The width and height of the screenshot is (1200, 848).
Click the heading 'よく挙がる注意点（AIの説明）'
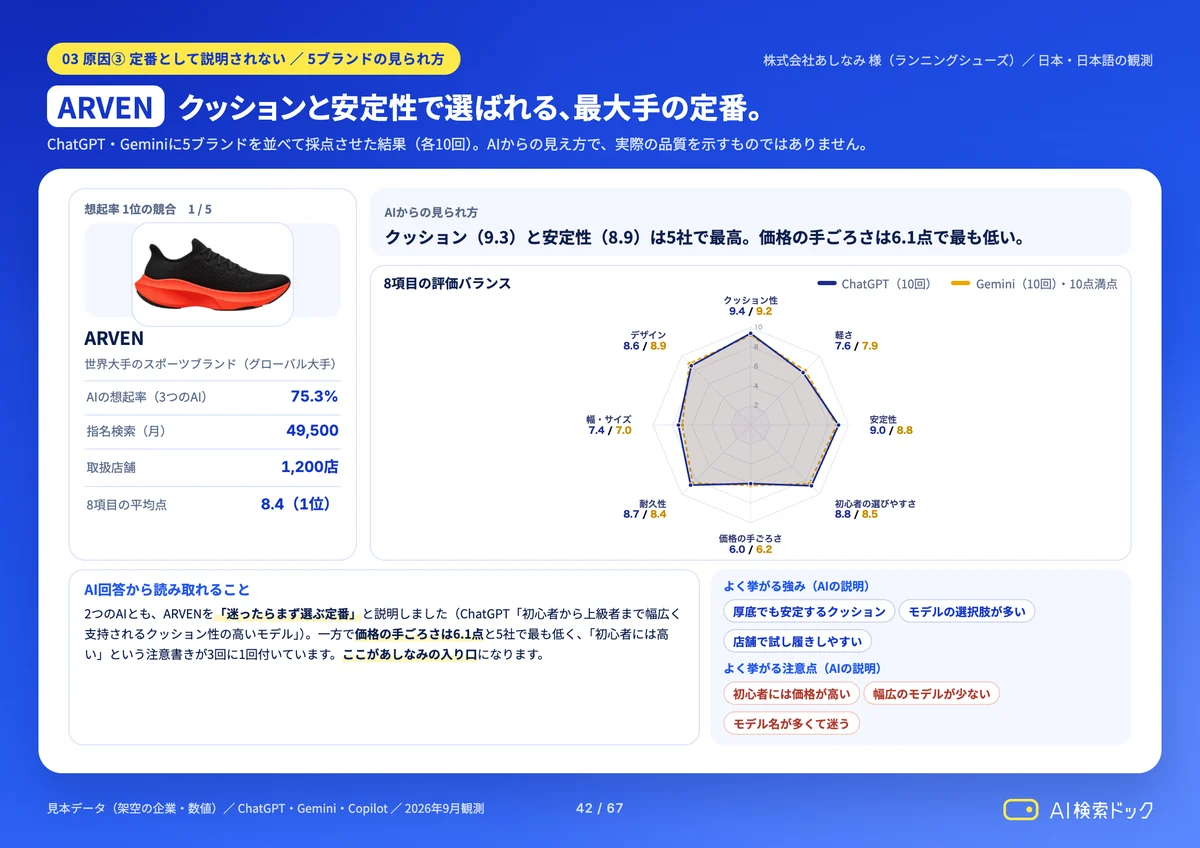pyautogui.click(x=802, y=668)
